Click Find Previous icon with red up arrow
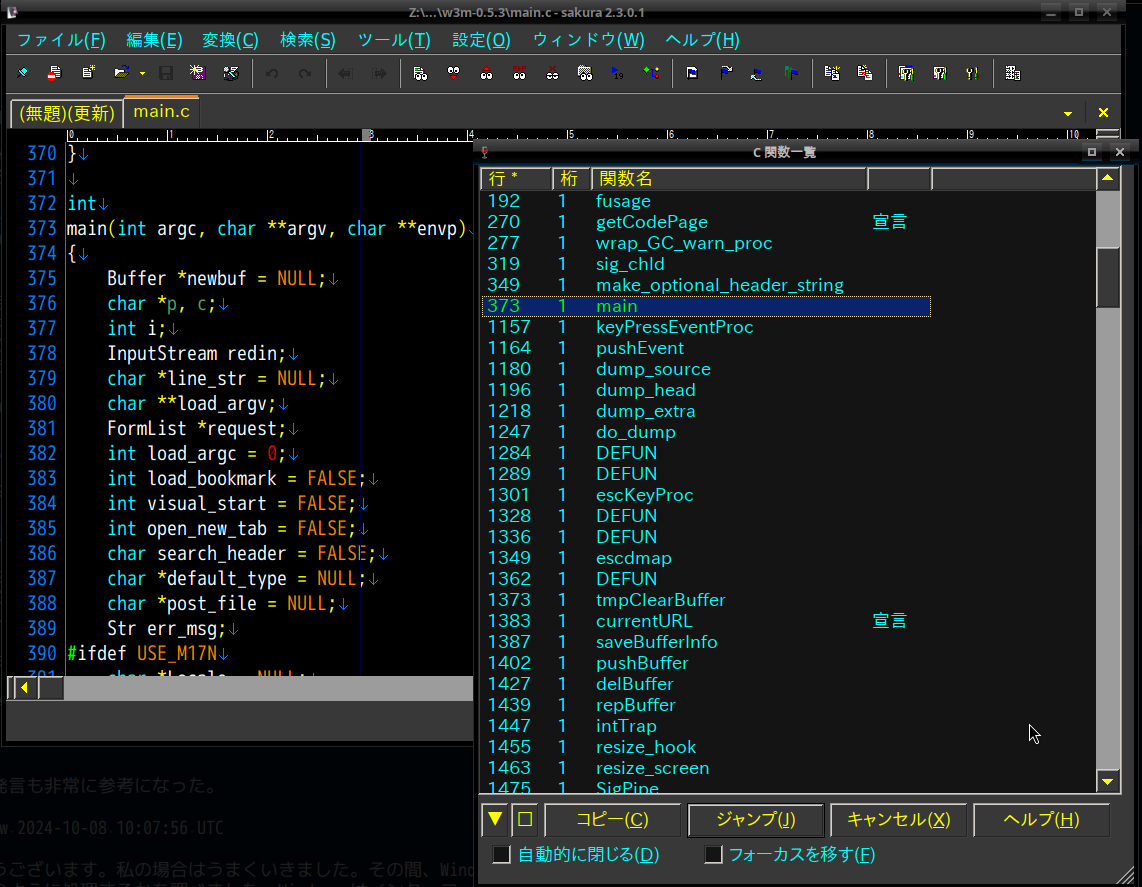The width and height of the screenshot is (1142, 887). pyautogui.click(x=486, y=73)
